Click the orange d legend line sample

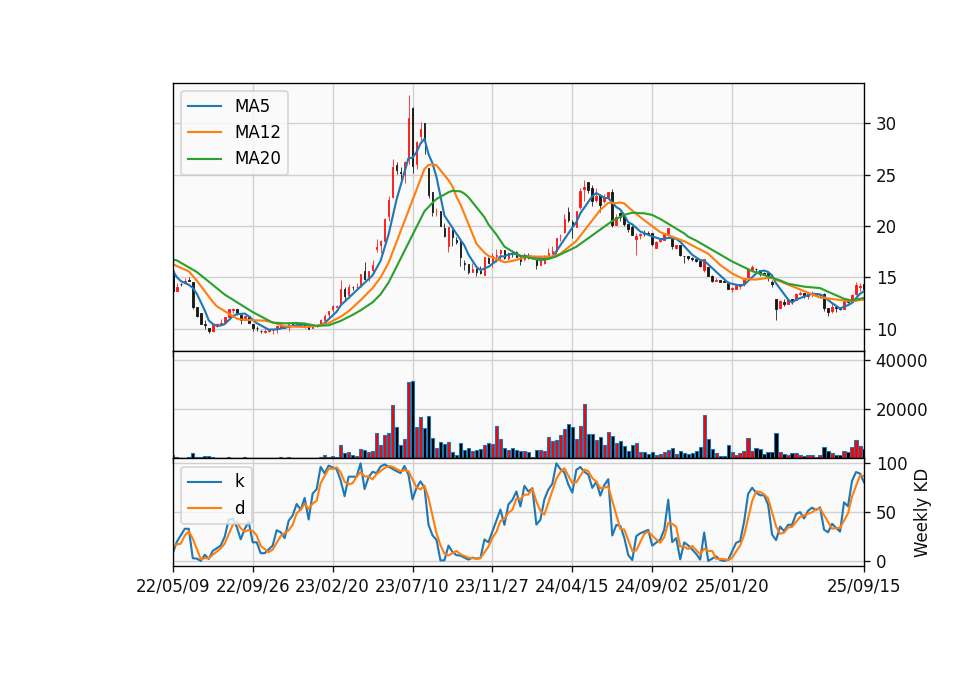204,508
